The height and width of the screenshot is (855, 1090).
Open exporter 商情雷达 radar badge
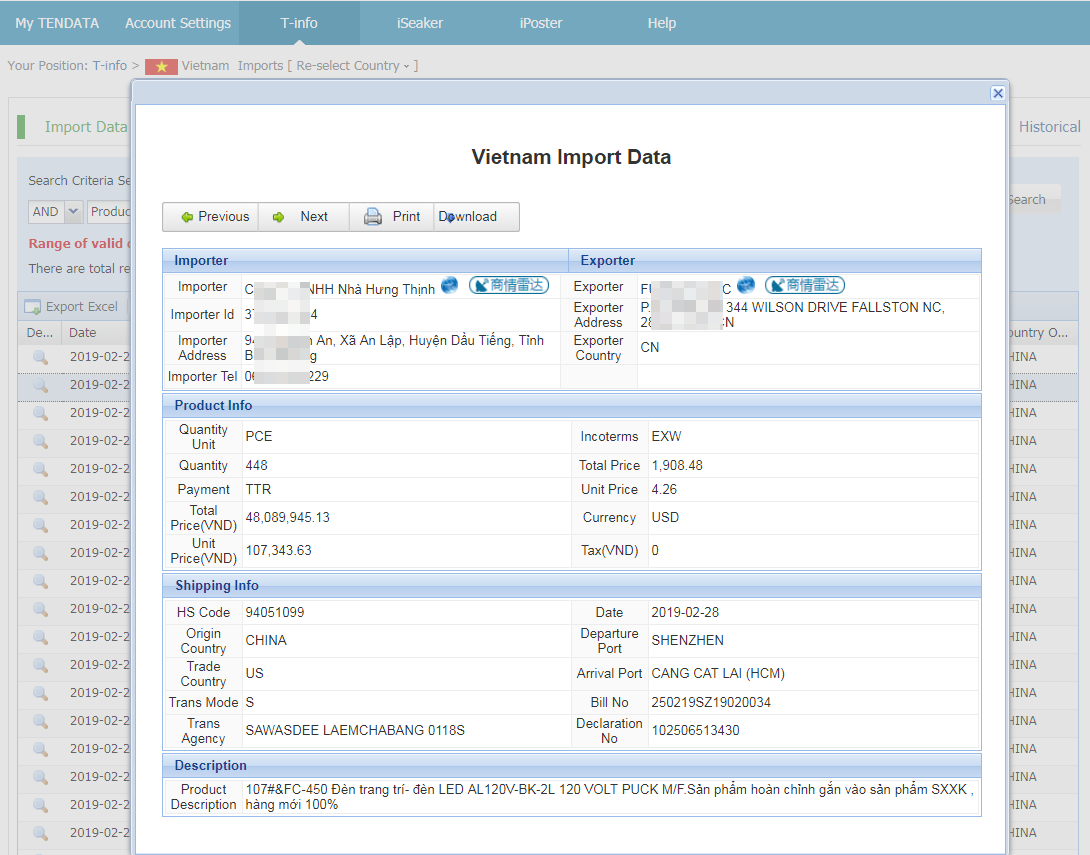(804, 285)
